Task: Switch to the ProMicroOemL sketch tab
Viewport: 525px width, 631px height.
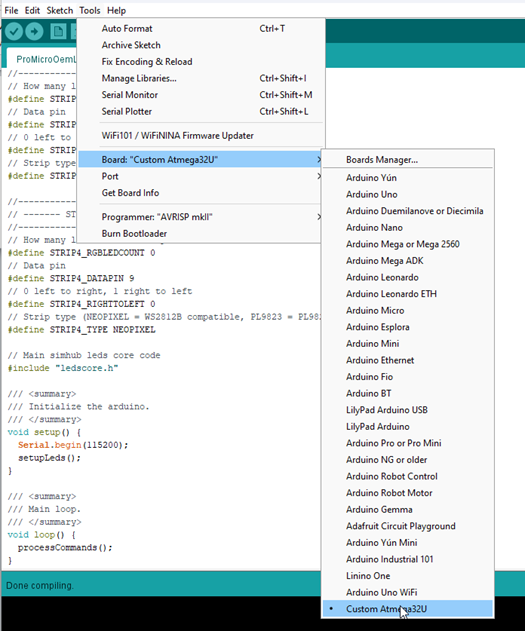Action: 45,59
